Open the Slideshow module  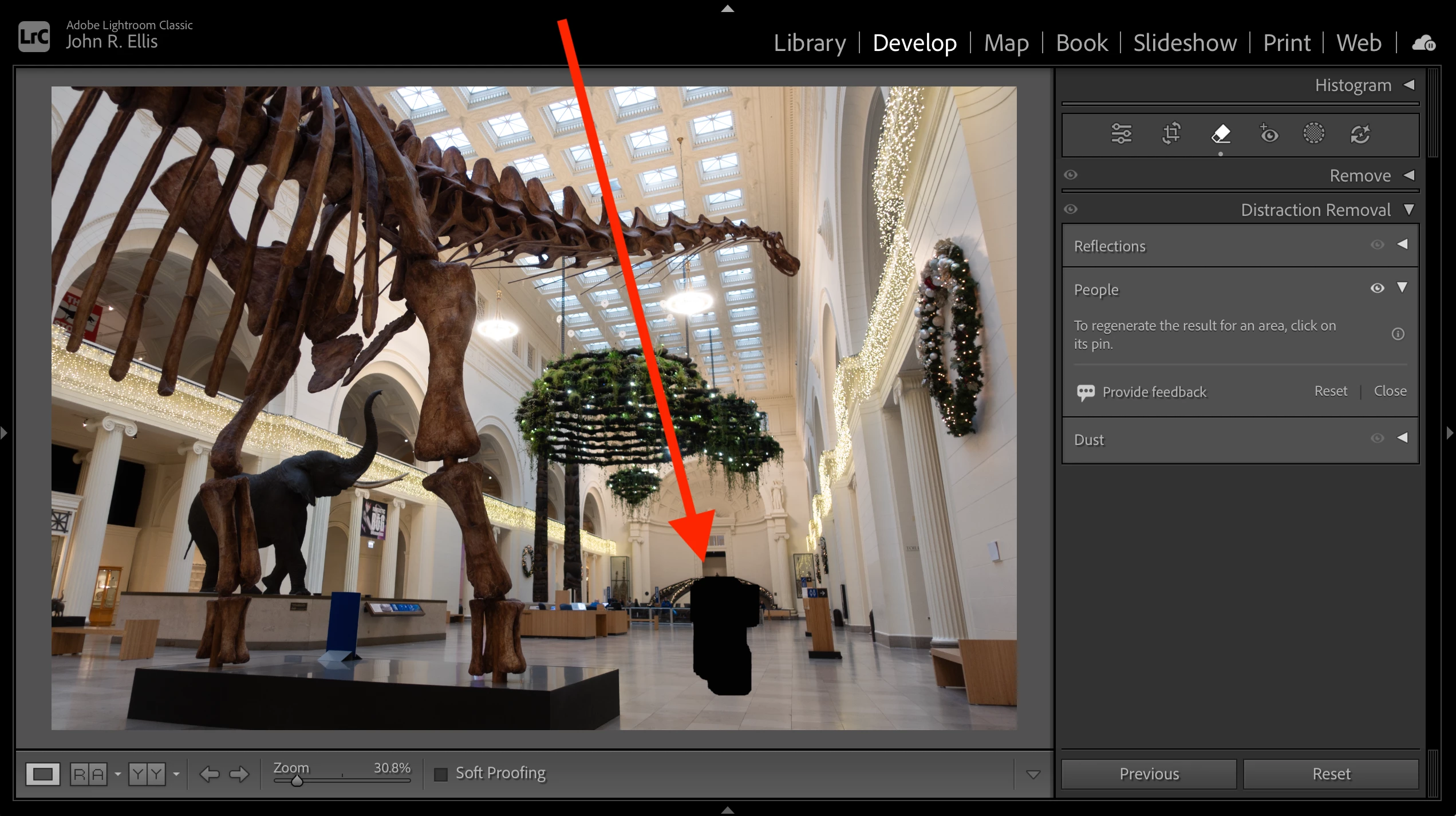coord(1185,44)
